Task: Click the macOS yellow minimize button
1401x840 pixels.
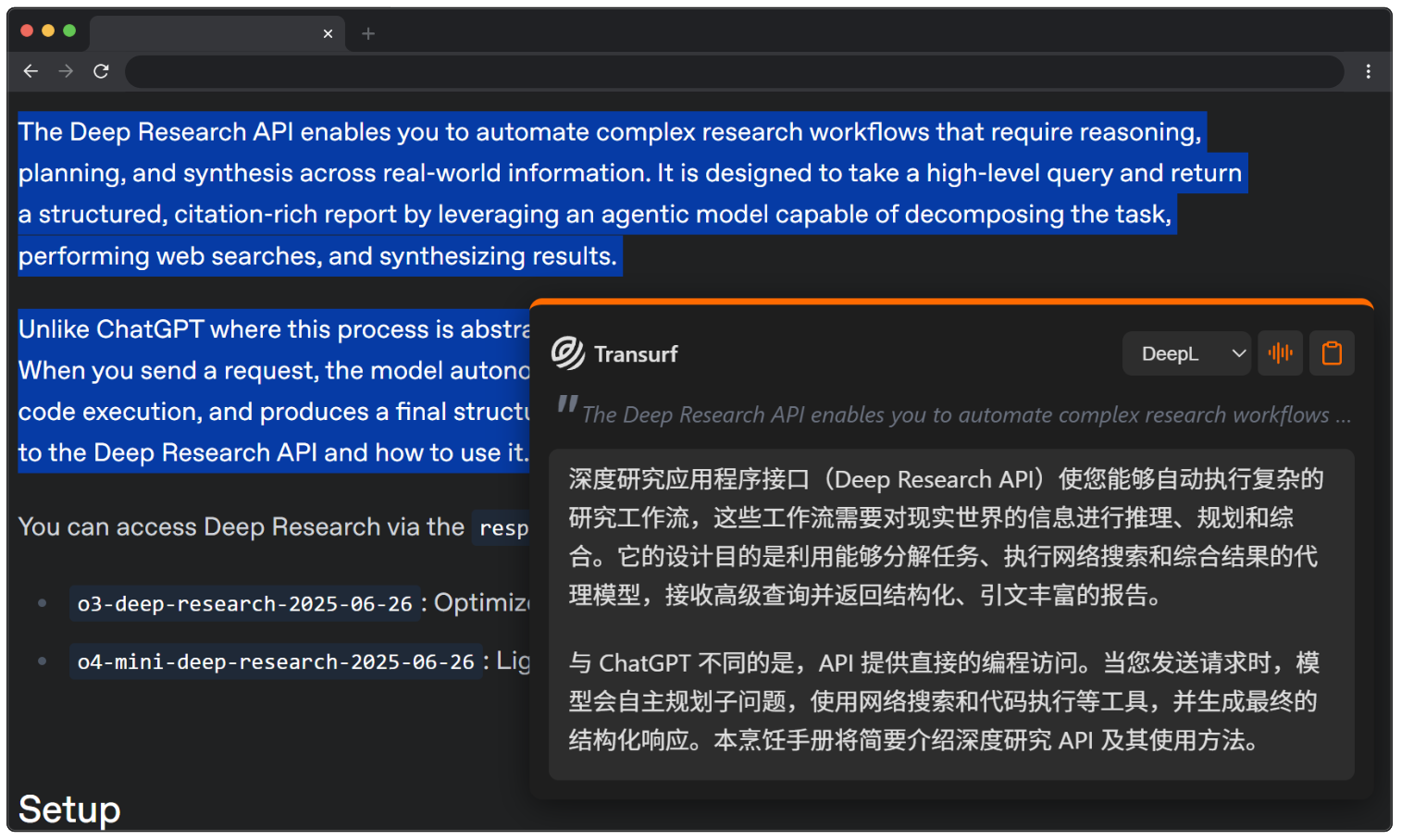Action: pyautogui.click(x=48, y=31)
